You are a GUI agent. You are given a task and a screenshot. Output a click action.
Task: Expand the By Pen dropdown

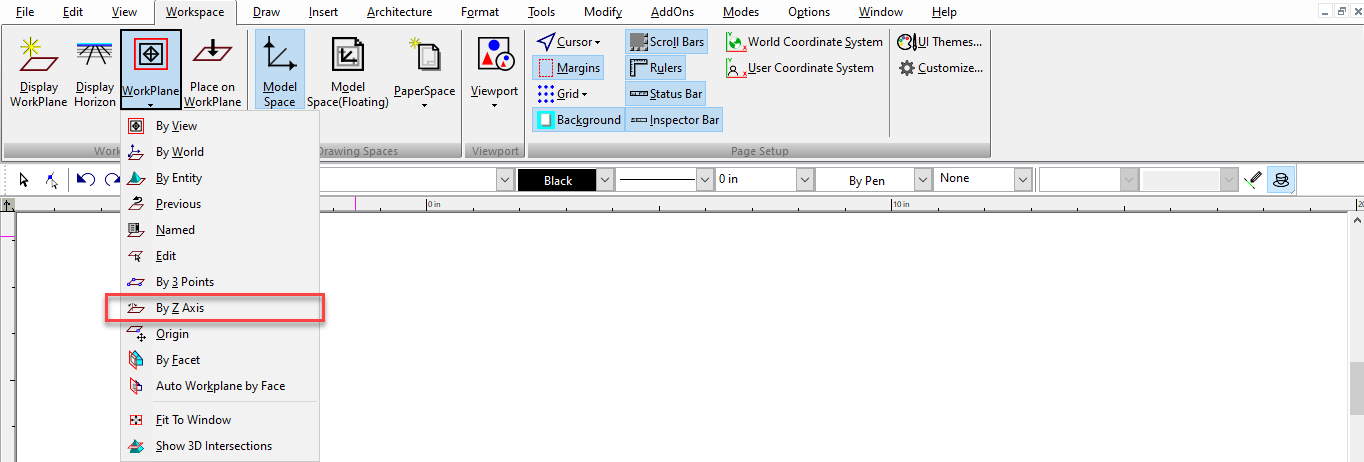pos(921,180)
